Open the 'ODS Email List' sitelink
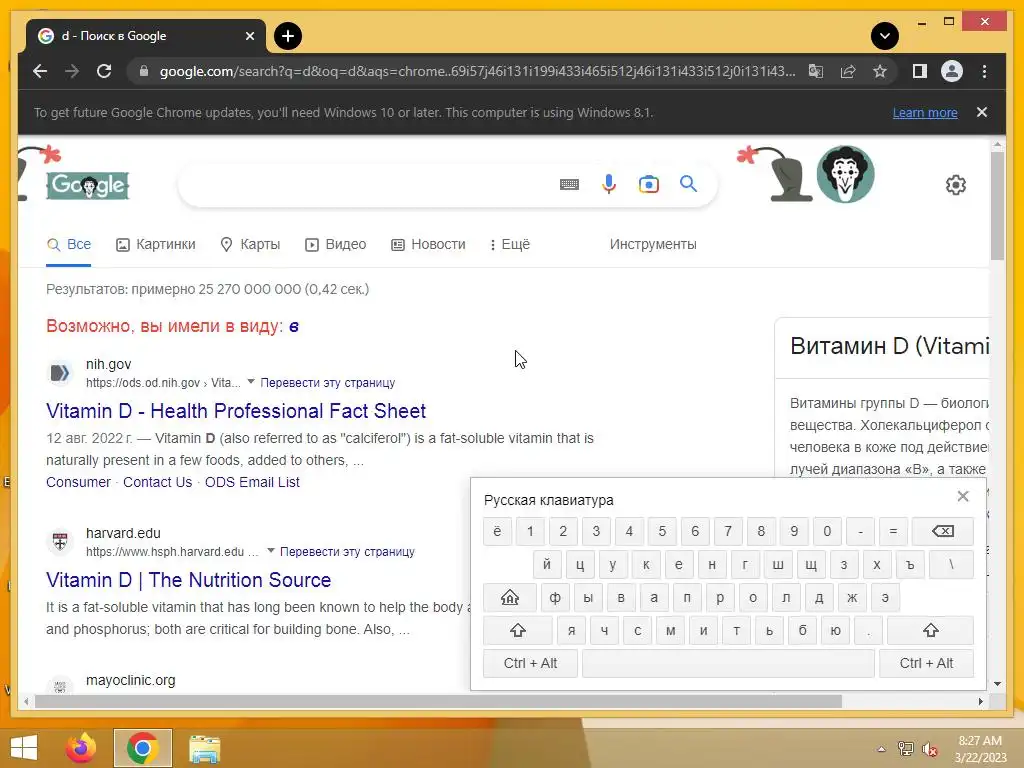This screenshot has width=1024, height=768. [x=252, y=482]
